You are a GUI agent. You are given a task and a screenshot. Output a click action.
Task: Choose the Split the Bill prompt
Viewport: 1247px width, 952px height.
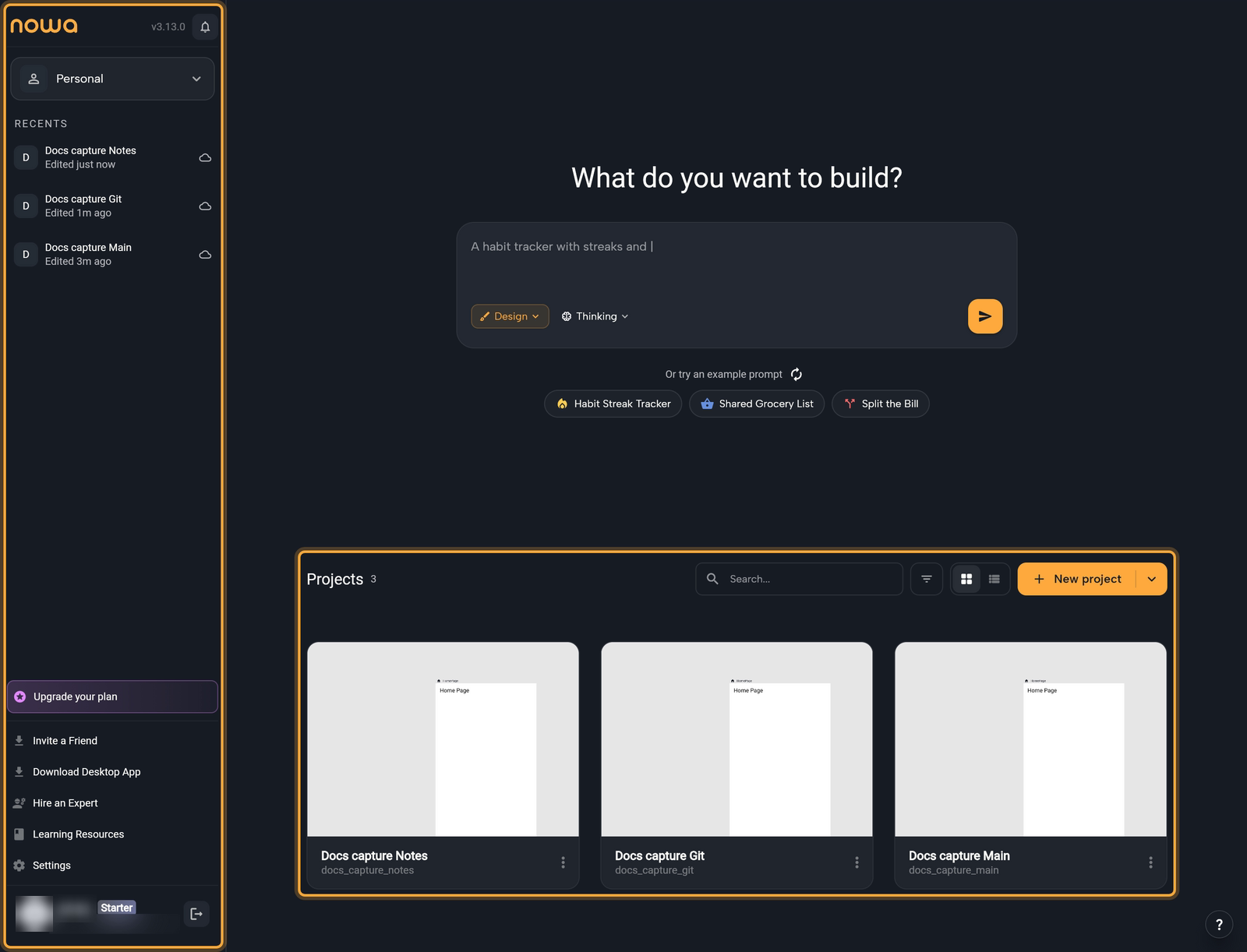click(x=881, y=404)
